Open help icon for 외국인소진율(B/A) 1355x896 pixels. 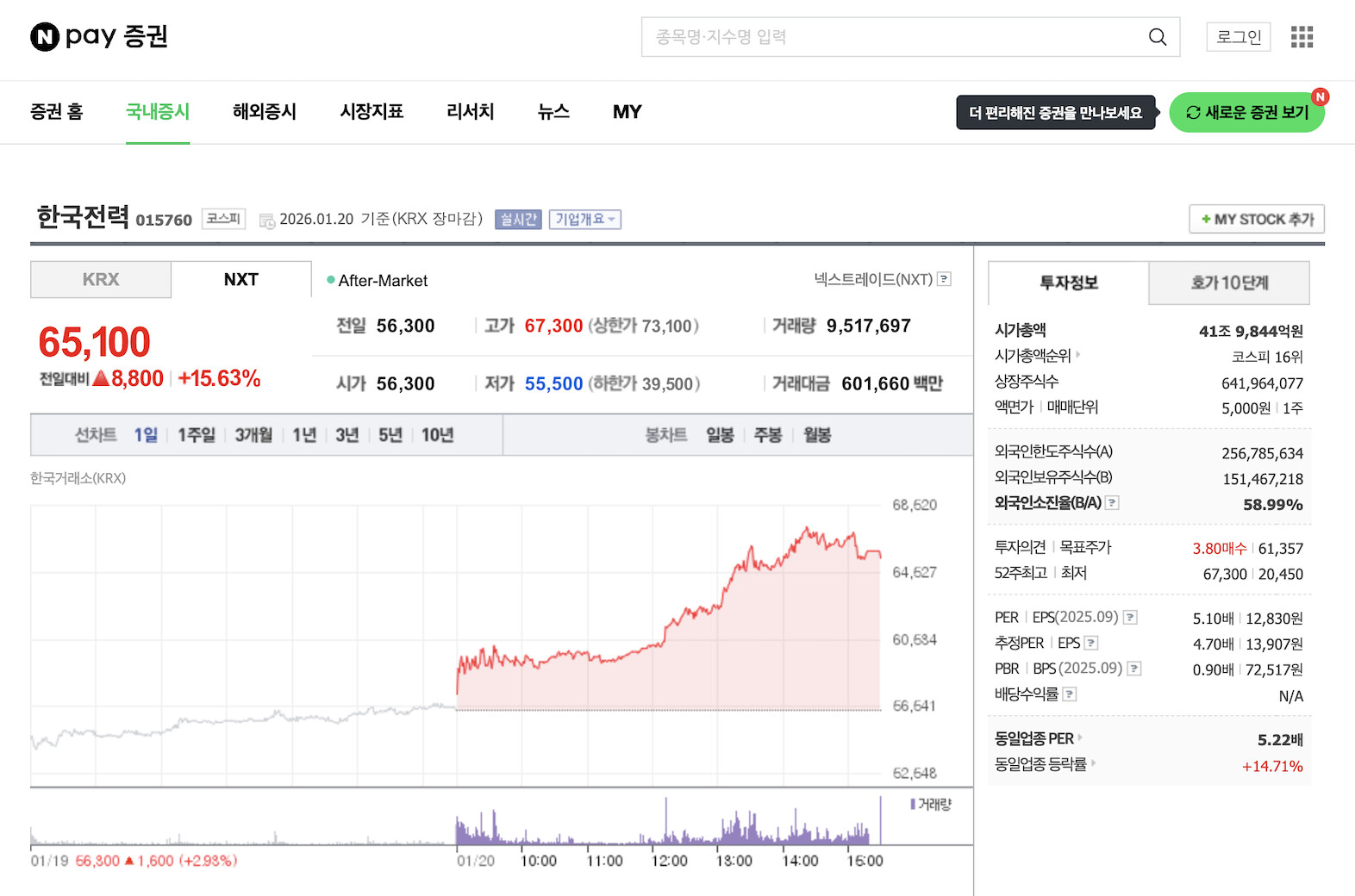(1113, 503)
